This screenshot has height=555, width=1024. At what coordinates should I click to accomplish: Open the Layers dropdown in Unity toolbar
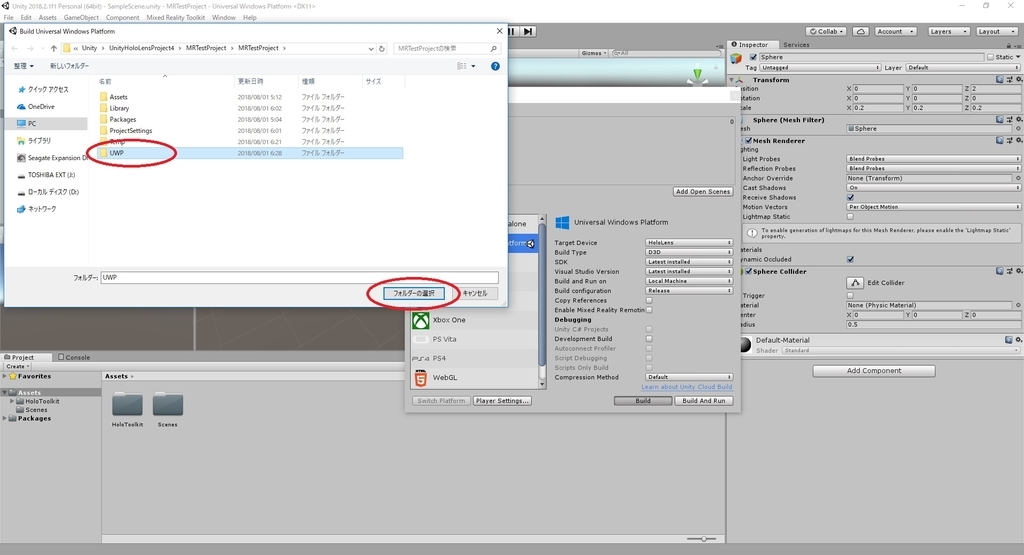pyautogui.click(x=948, y=31)
